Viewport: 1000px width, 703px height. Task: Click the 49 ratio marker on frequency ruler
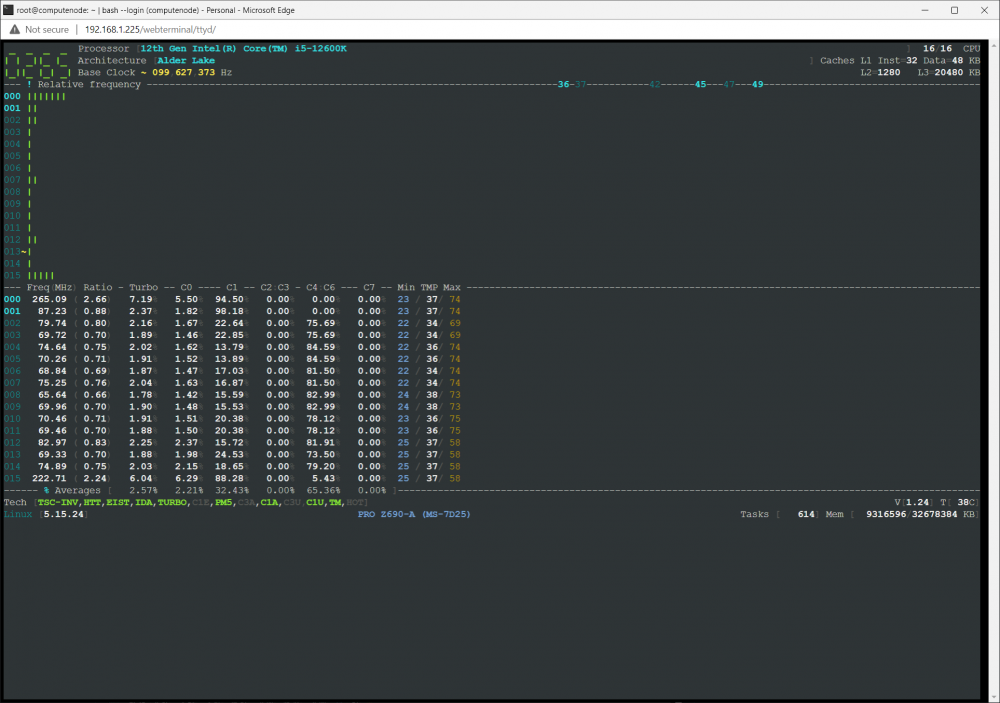[x=757, y=84]
